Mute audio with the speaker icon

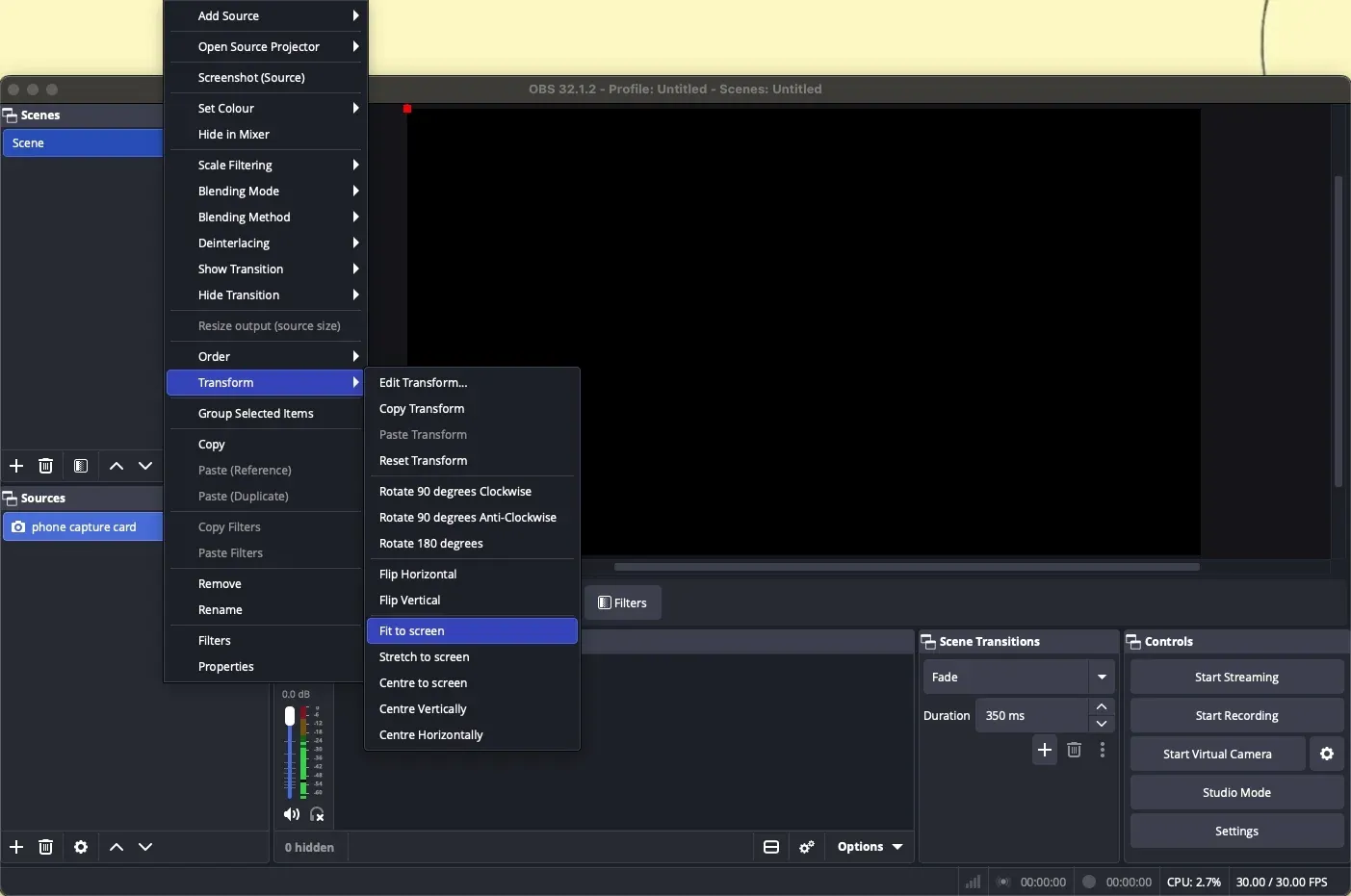click(x=292, y=816)
